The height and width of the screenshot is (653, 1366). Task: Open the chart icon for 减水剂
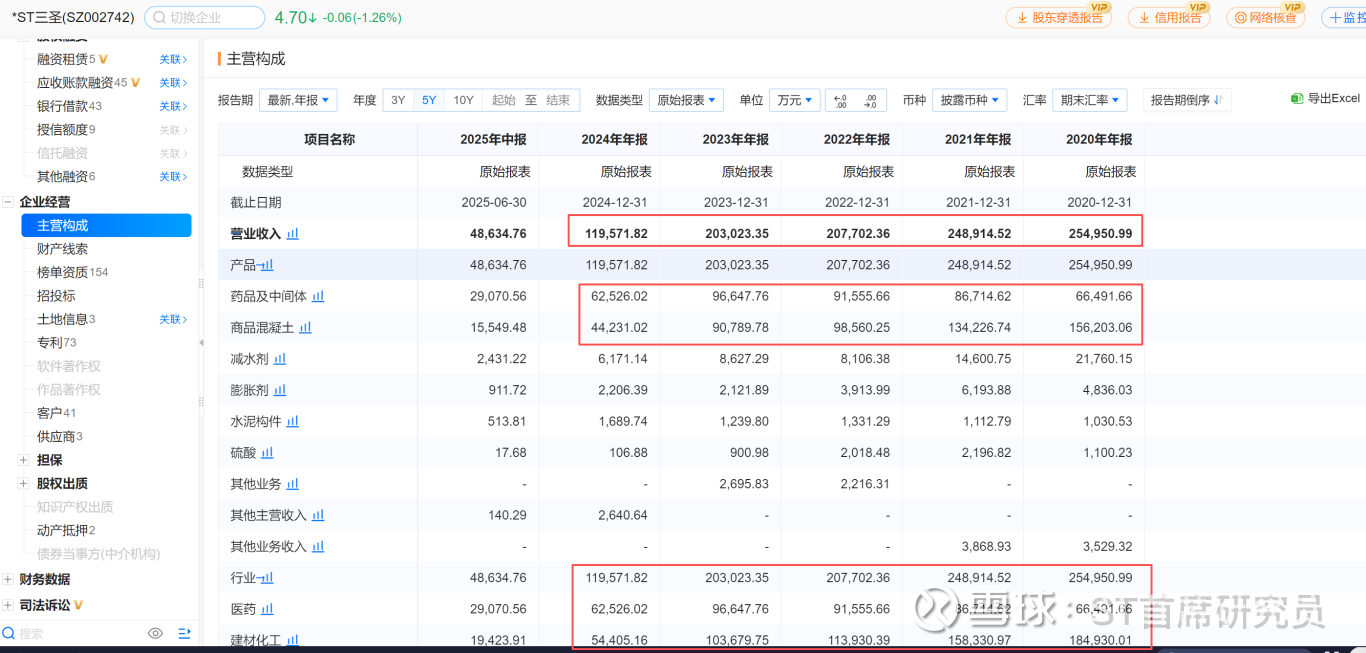click(x=280, y=359)
